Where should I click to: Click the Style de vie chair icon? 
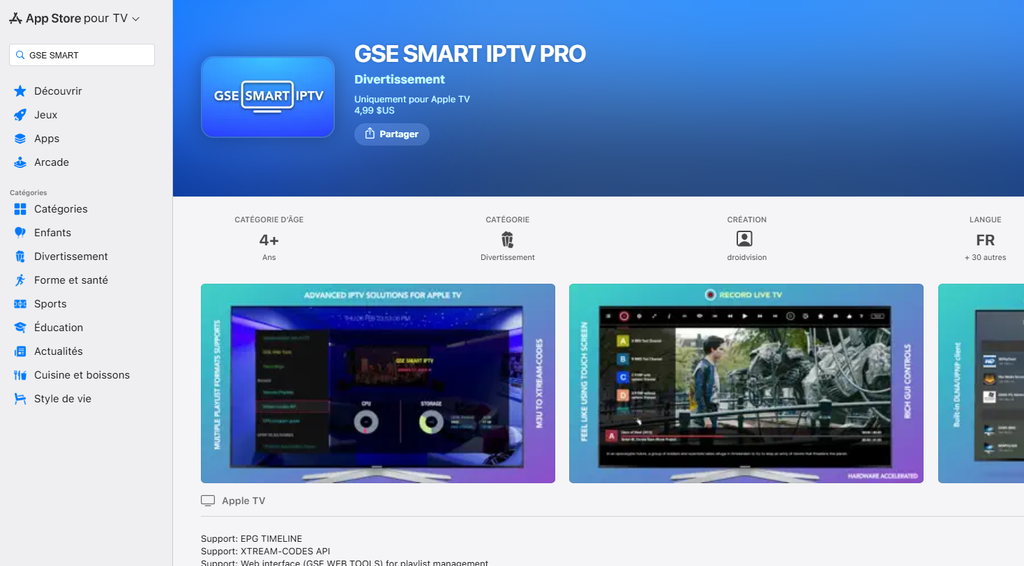coord(20,399)
